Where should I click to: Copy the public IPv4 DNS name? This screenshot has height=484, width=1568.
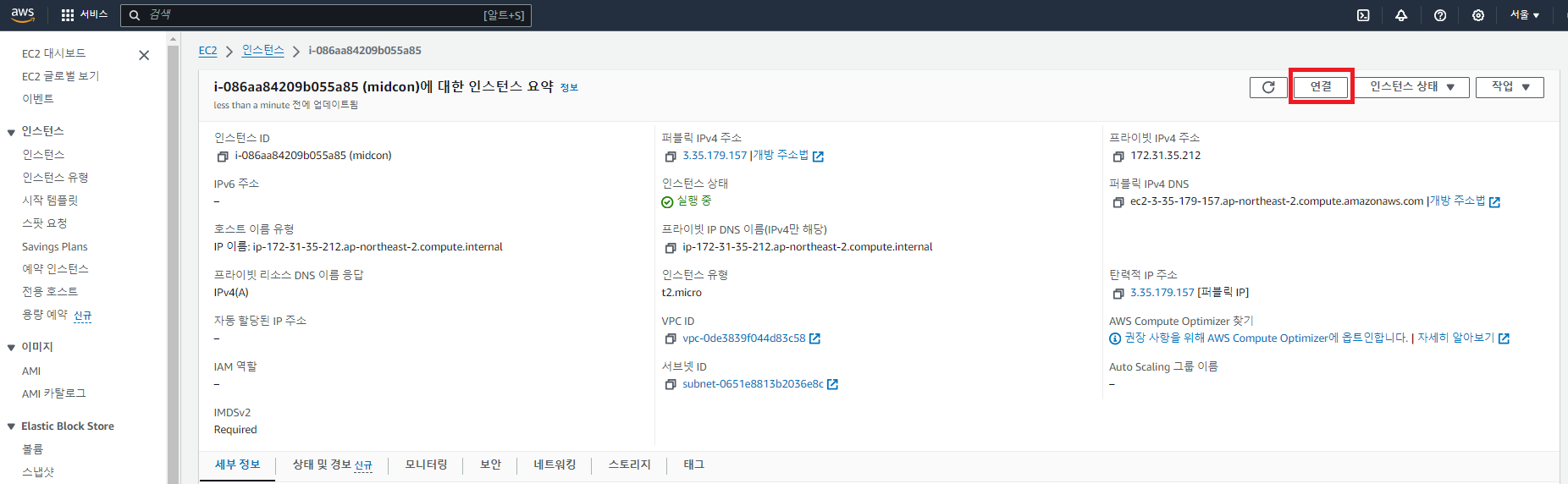[1118, 202]
